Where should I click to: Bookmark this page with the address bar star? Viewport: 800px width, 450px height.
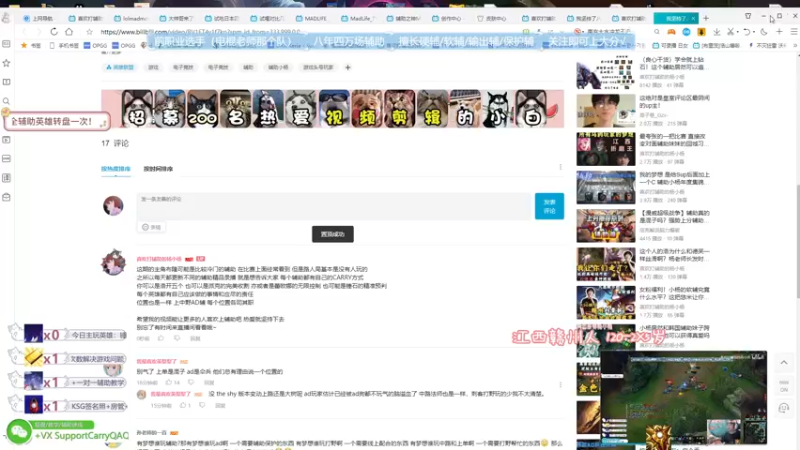89,32
